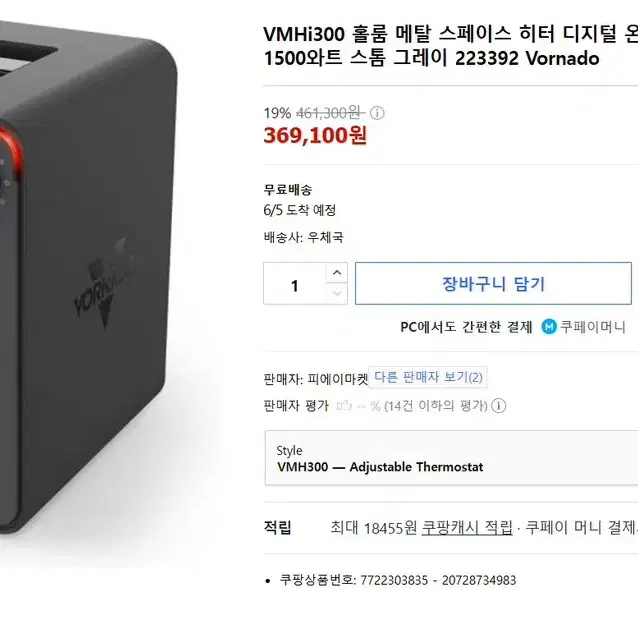The image size is (638, 638).
Task: Click the blue Coupay Money M icon
Action: click(x=549, y=327)
